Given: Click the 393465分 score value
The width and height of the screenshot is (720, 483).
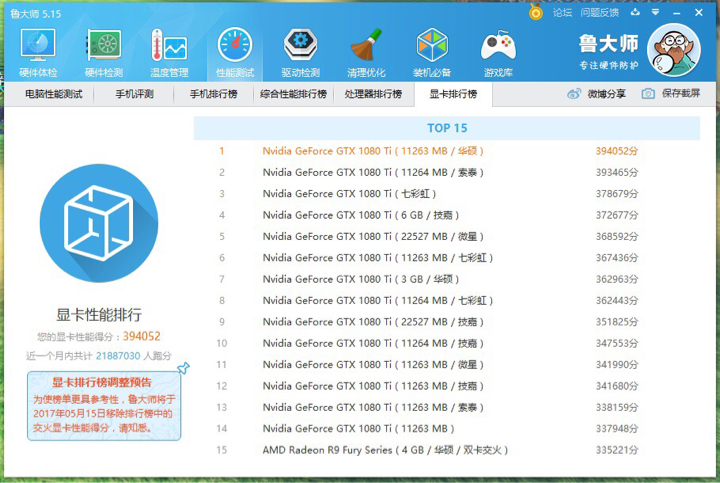Looking at the screenshot, I should (617, 173).
